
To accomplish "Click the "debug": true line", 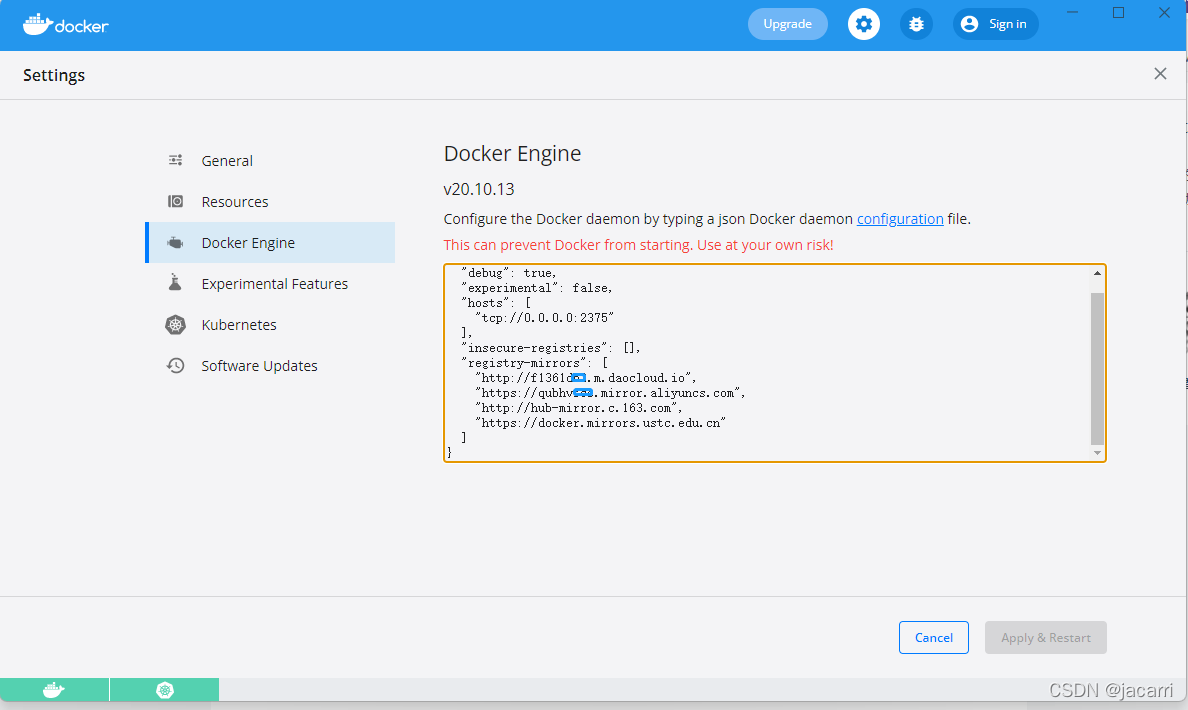I will pos(508,273).
